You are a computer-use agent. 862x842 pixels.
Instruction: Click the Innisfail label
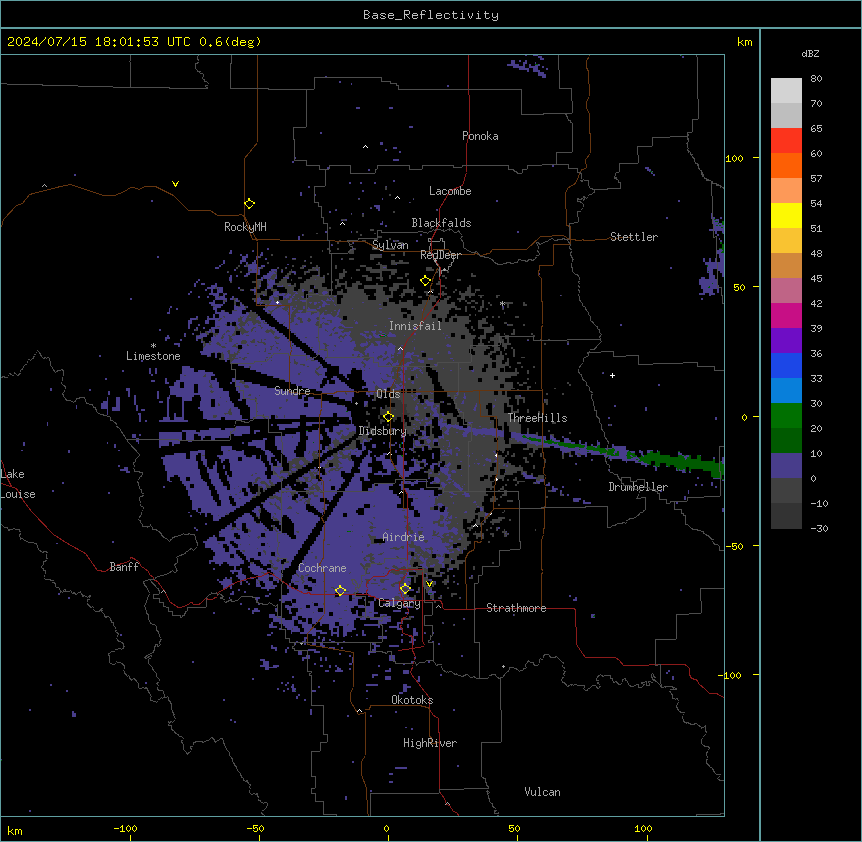(x=415, y=326)
